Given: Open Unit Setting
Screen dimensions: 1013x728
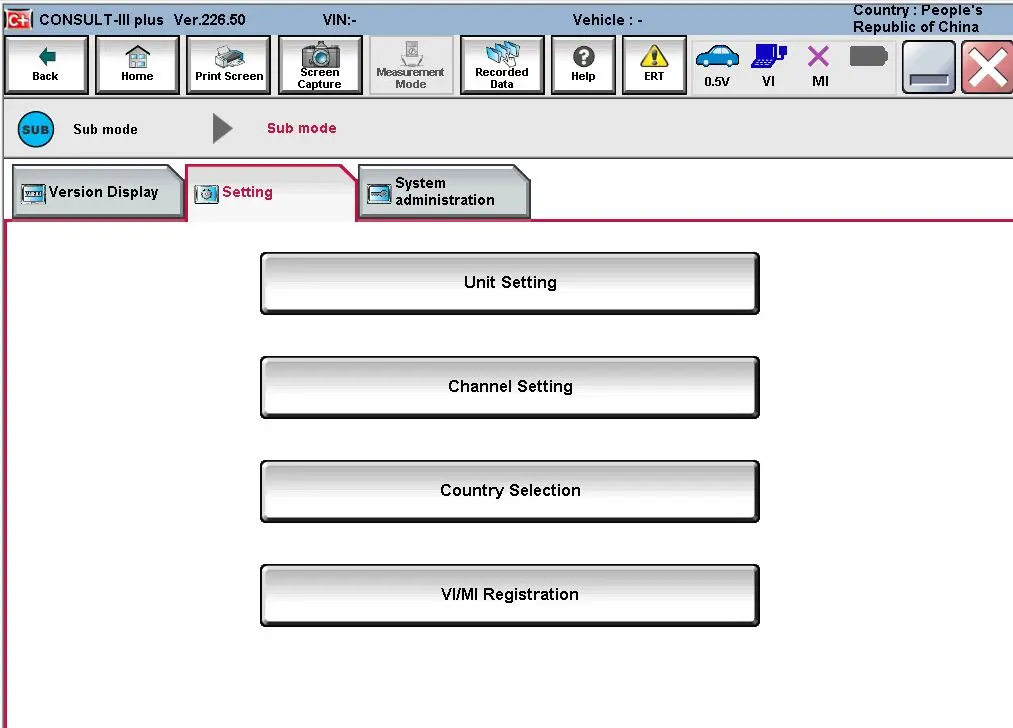Looking at the screenshot, I should (510, 283).
